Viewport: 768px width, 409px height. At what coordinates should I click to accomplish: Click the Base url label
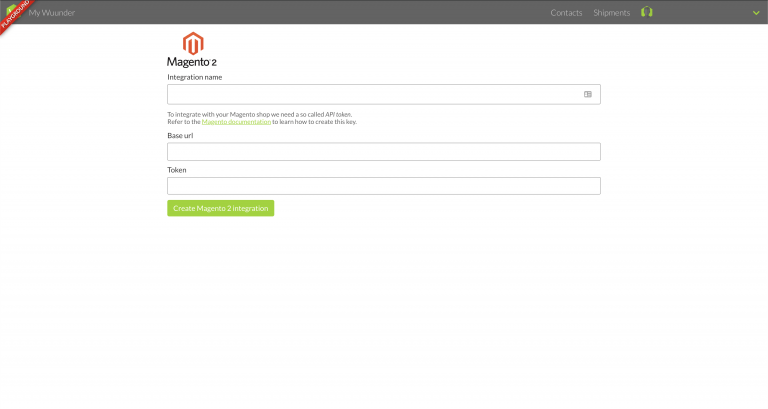180,136
